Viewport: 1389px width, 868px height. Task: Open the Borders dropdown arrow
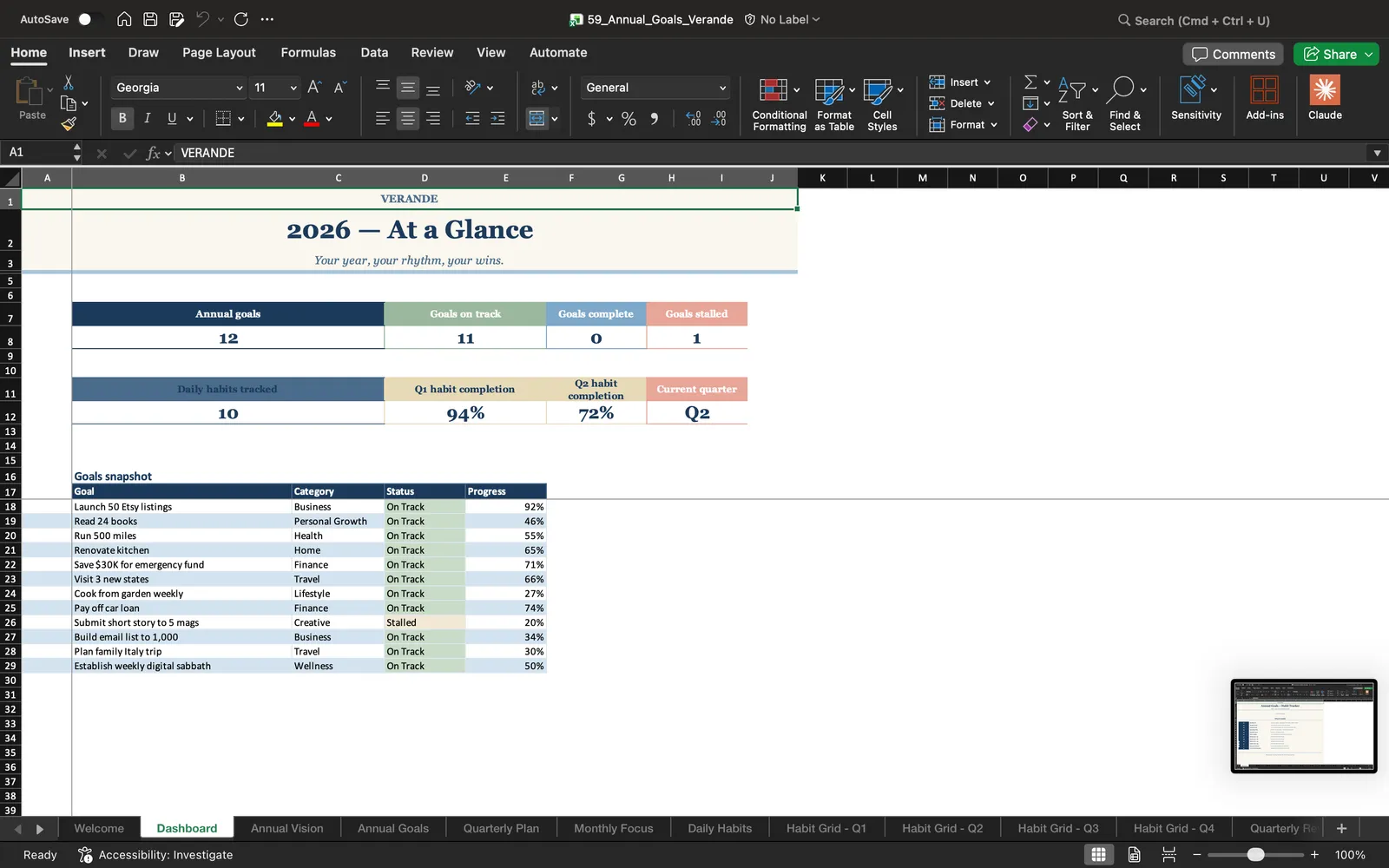click(x=241, y=119)
